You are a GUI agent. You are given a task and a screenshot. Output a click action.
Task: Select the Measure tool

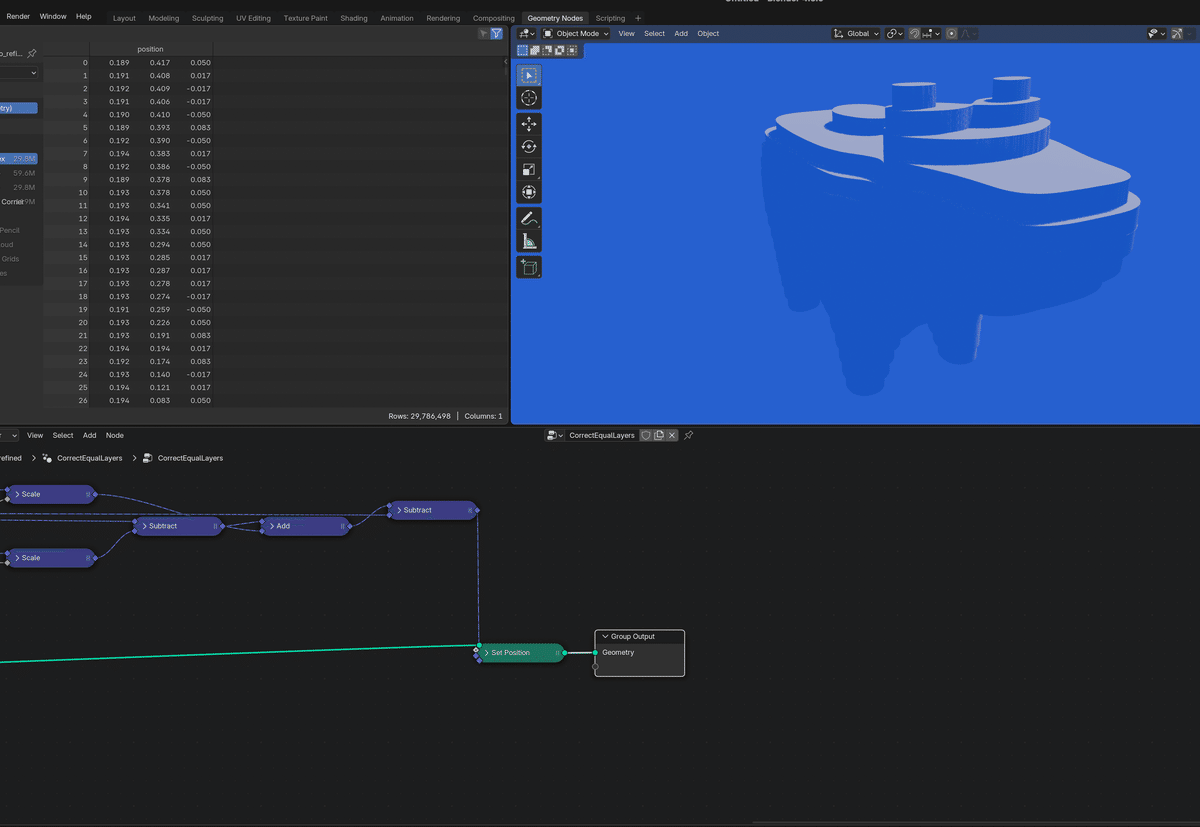(529, 241)
